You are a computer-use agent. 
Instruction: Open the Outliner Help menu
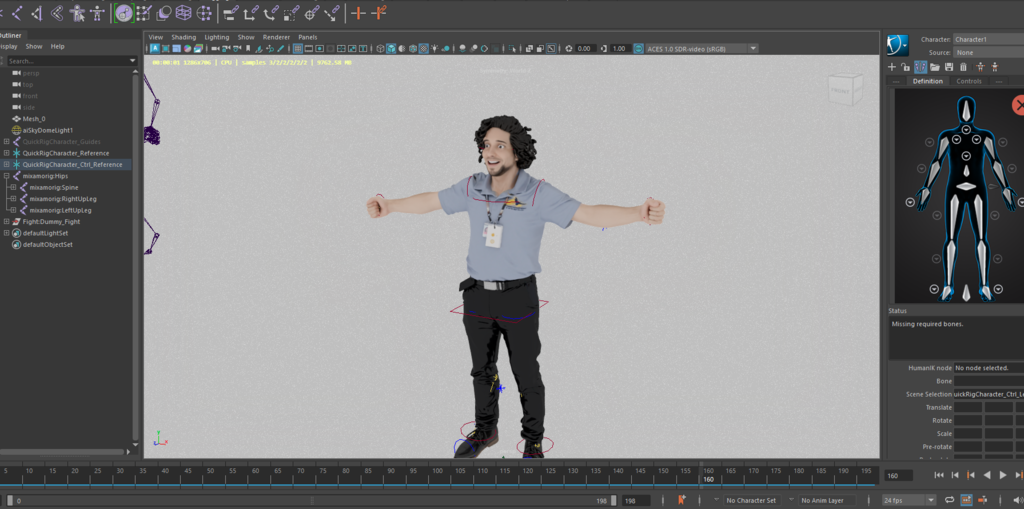click(57, 46)
